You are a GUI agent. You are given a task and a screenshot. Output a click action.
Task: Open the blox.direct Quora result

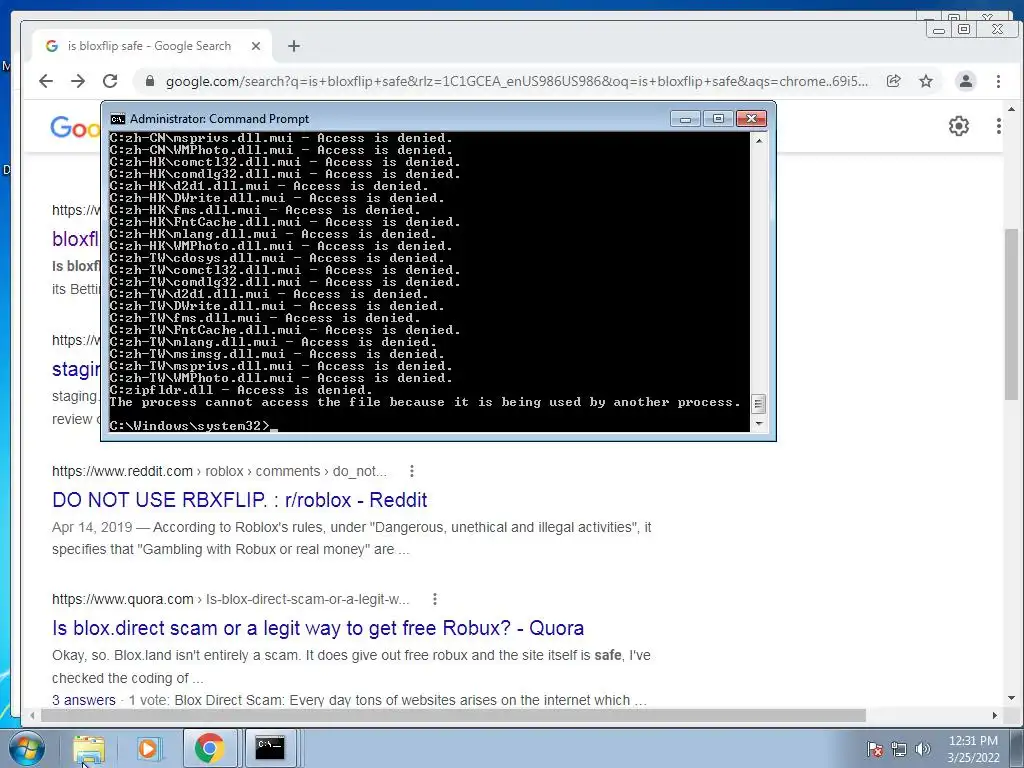coord(318,628)
